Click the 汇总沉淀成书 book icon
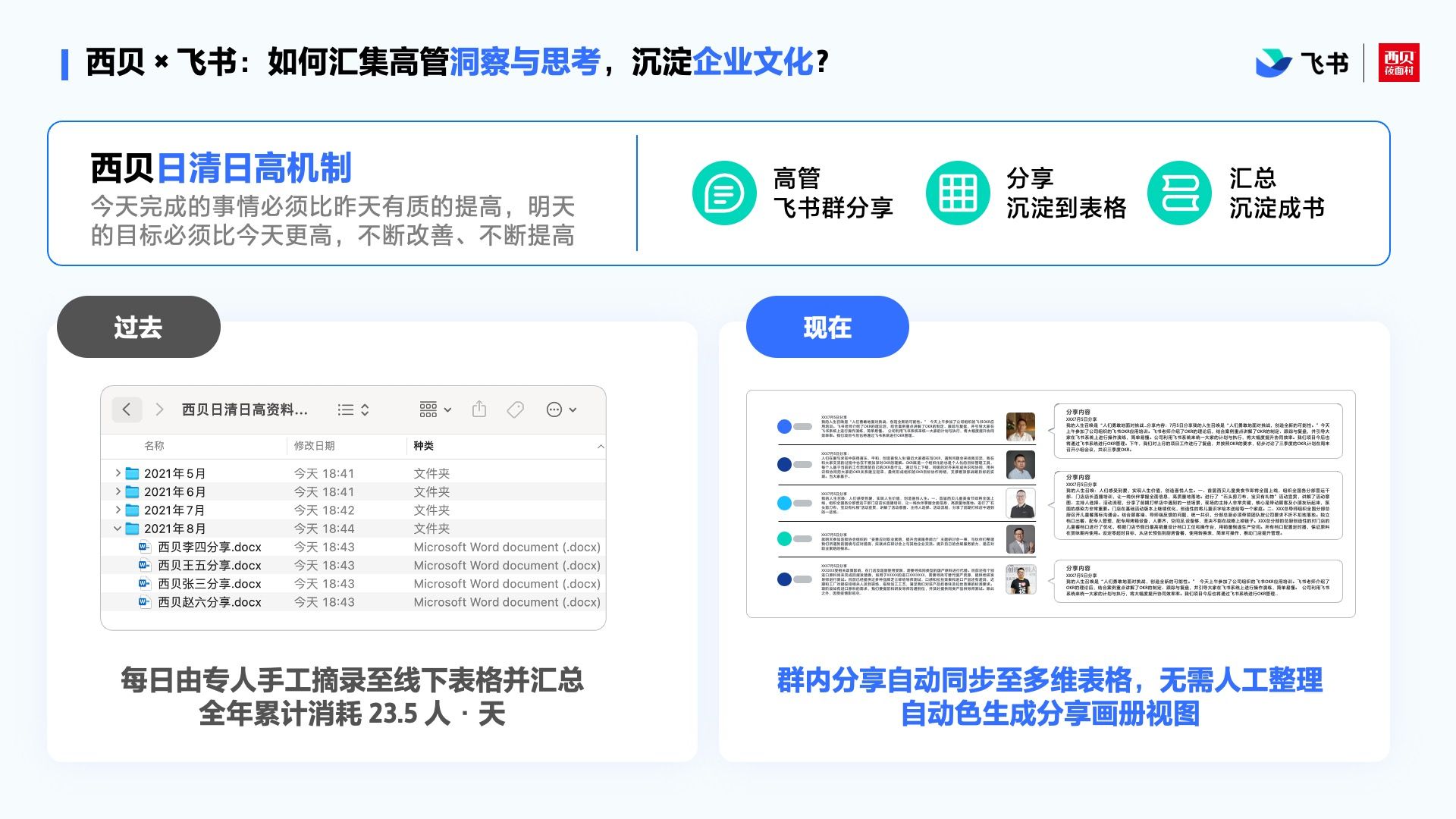This screenshot has height=819, width=1456. click(x=1180, y=193)
